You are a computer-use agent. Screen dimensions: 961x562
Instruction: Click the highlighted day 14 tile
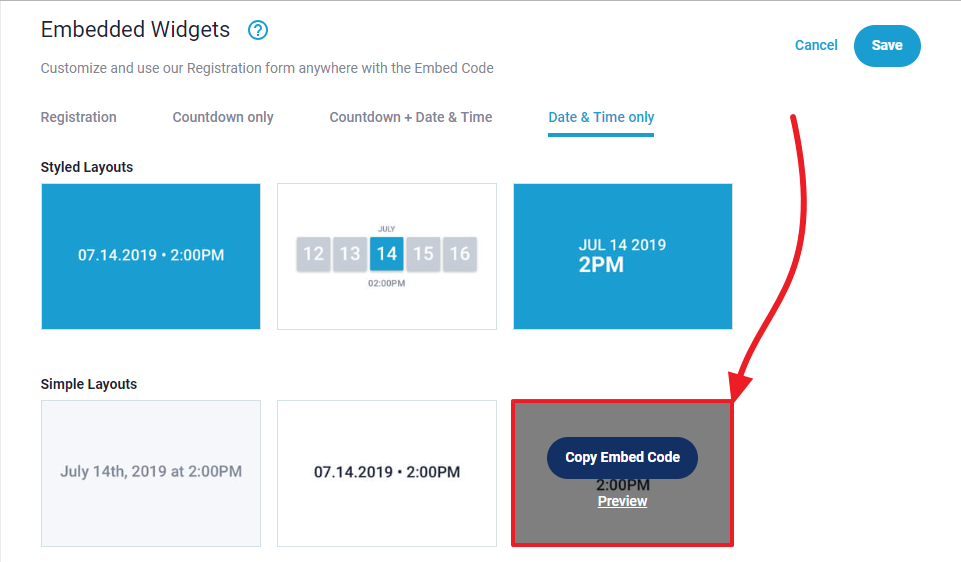(387, 254)
